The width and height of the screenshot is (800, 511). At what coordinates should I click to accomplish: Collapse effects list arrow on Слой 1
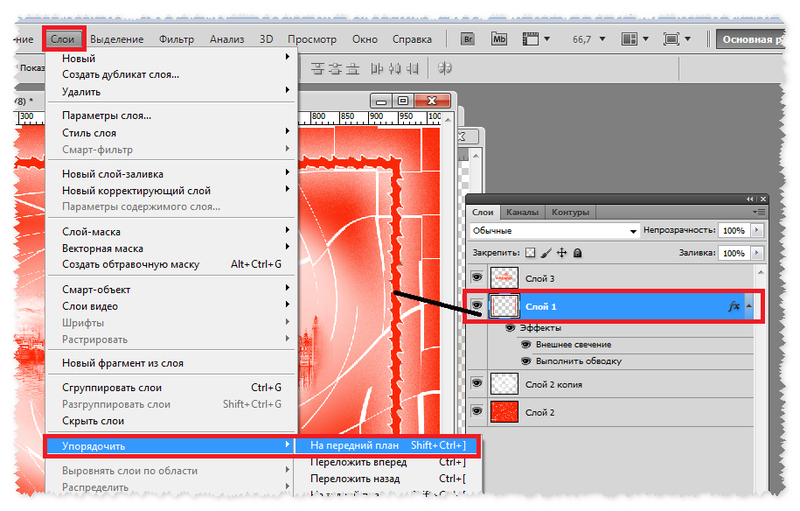click(x=749, y=306)
